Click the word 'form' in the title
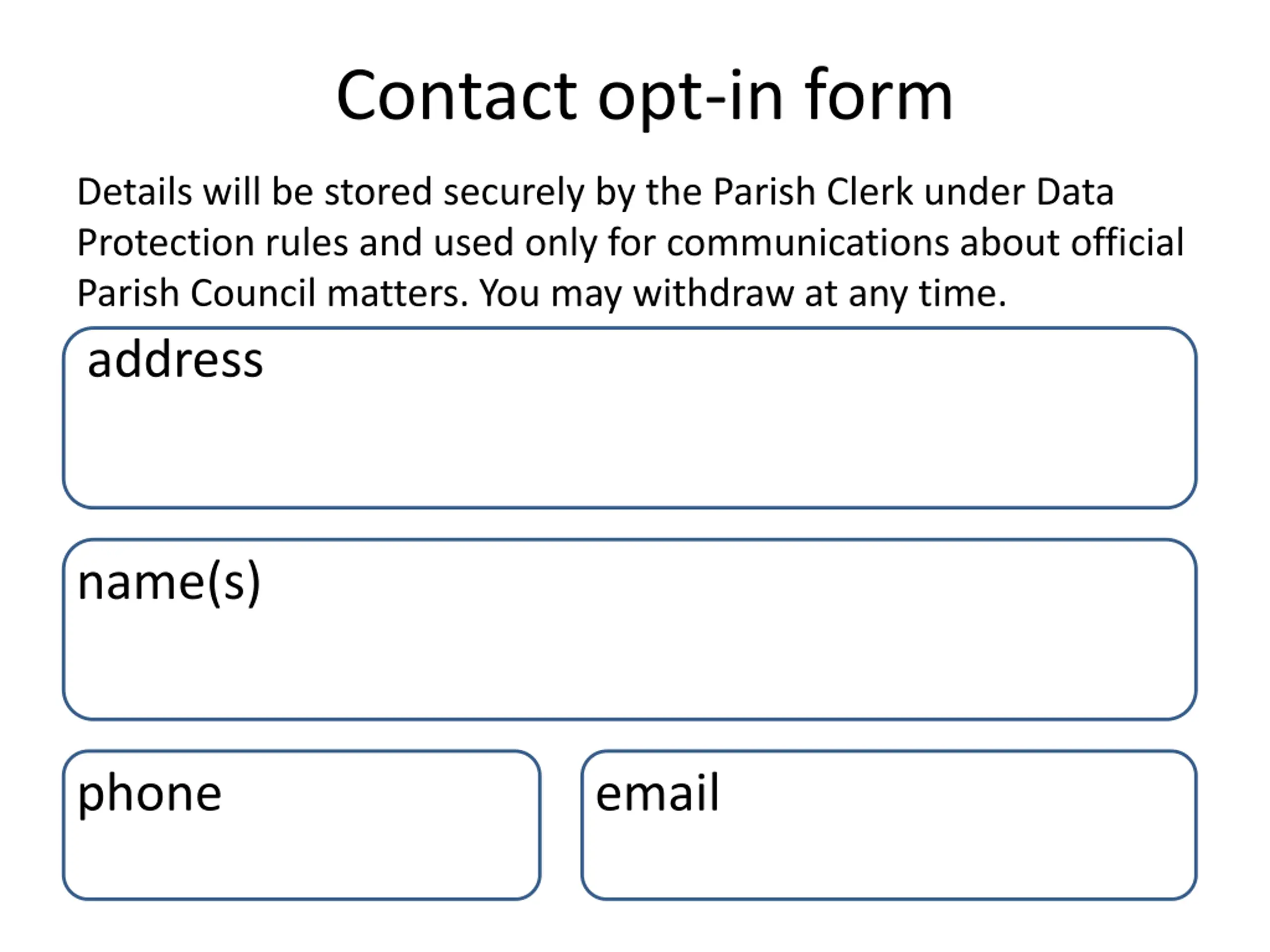Viewport: 1270px width, 952px height. click(x=879, y=95)
